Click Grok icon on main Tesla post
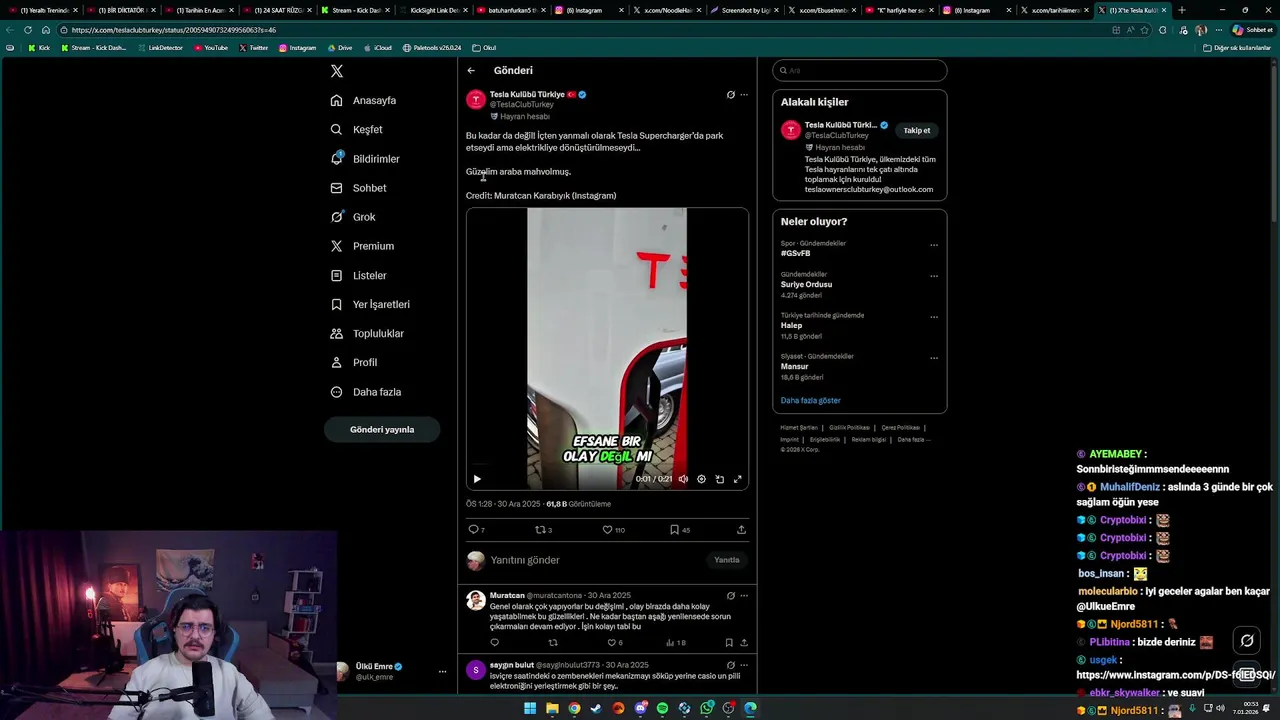The width and height of the screenshot is (1280, 720). pos(730,95)
